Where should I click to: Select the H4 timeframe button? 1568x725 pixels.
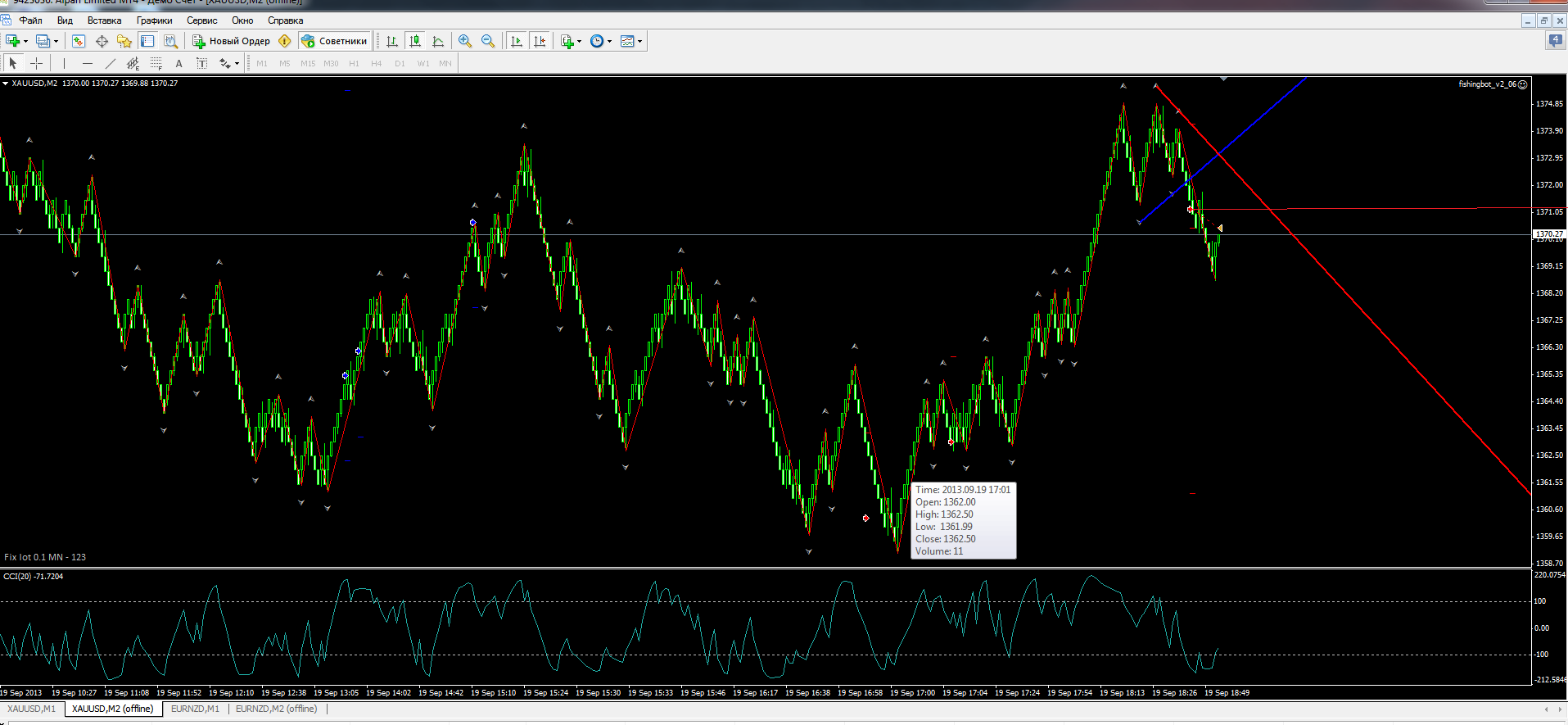coord(377,63)
